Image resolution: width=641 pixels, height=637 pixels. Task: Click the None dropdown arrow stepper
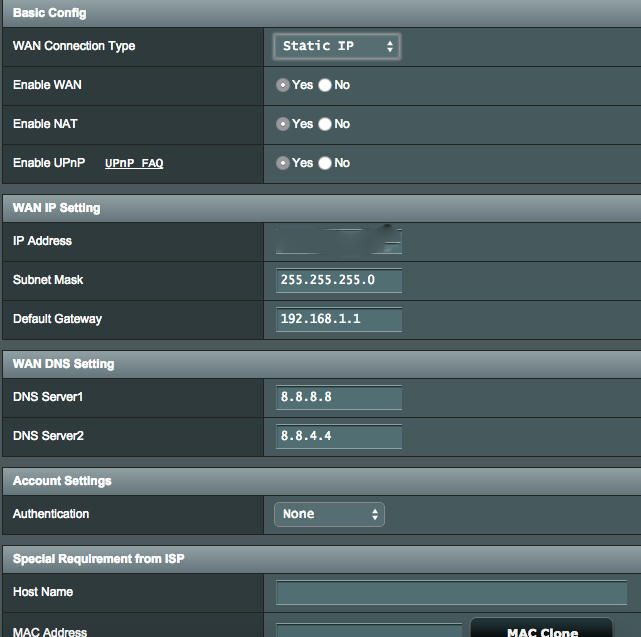[x=375, y=514]
